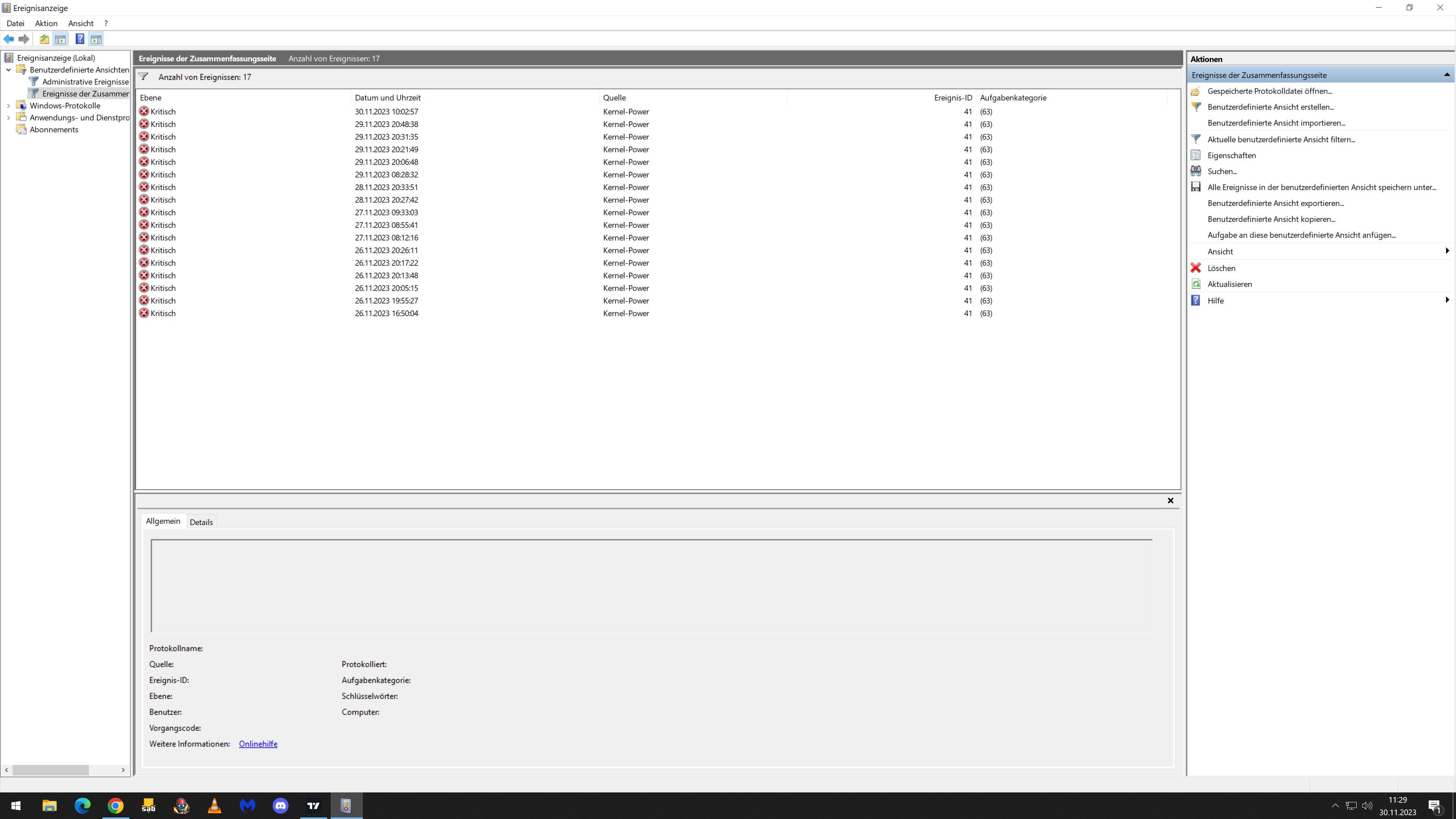Open the Aktion menu
Viewport: 1456px width, 819px height.
(46, 23)
